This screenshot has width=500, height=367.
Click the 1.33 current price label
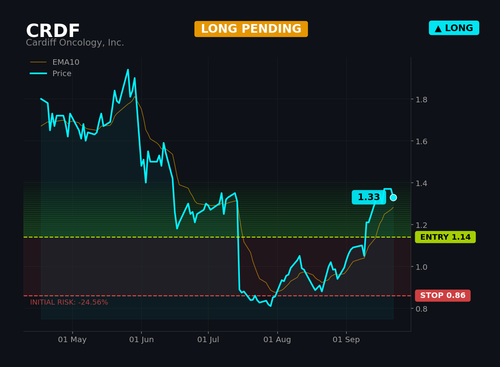[369, 197]
